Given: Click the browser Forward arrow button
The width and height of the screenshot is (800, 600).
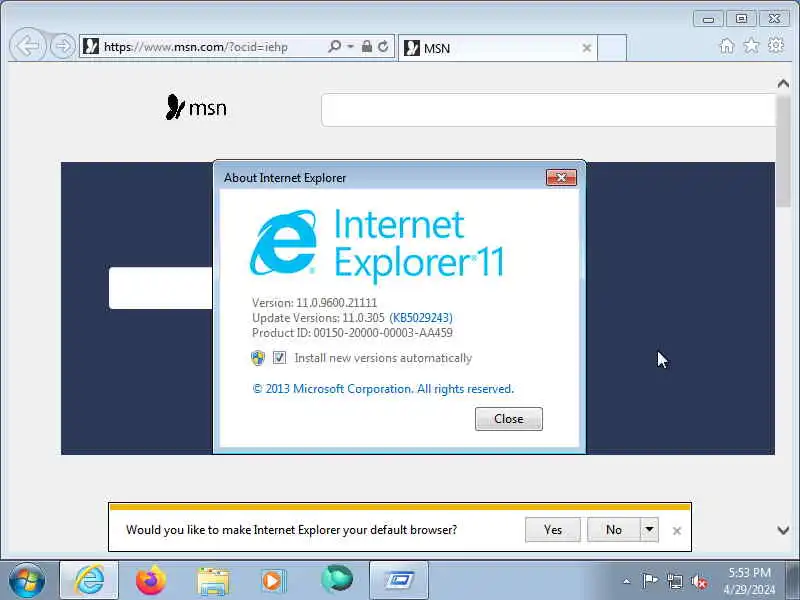Looking at the screenshot, I should (63, 46).
